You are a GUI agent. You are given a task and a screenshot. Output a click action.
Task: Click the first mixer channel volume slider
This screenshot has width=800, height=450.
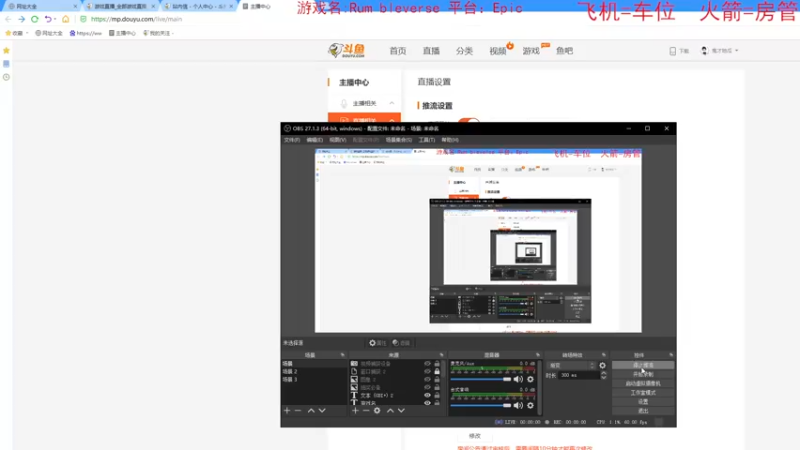click(x=481, y=379)
